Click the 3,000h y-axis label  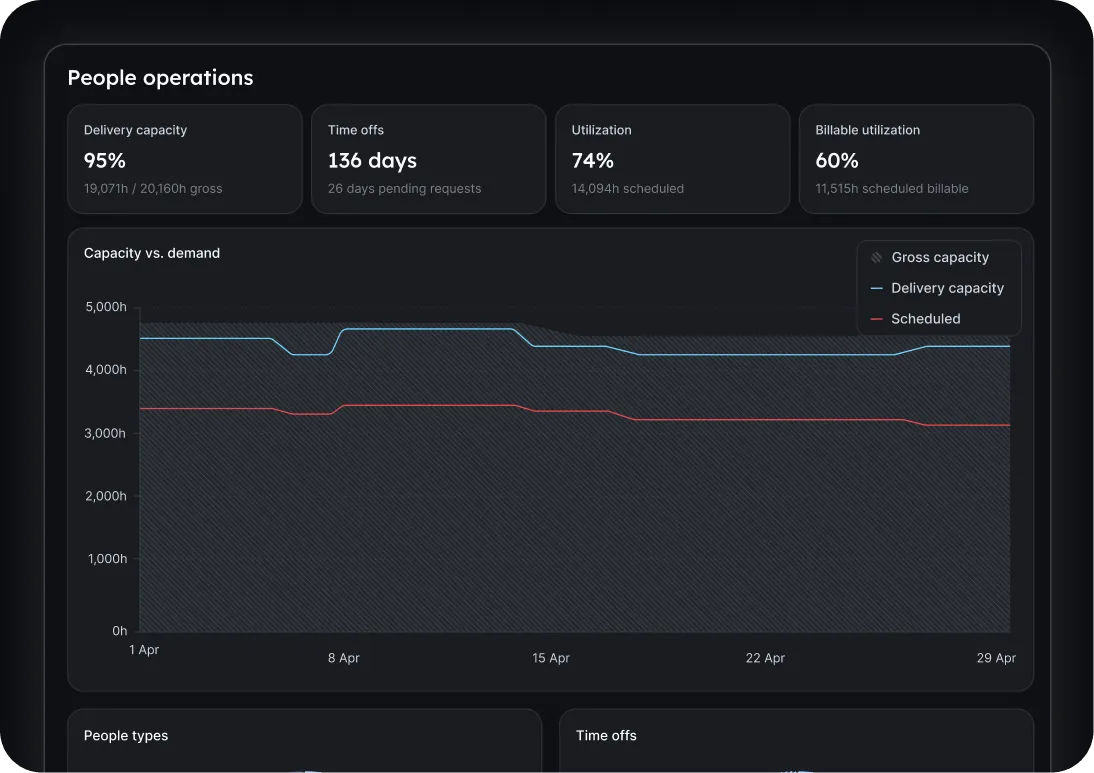click(x=106, y=433)
